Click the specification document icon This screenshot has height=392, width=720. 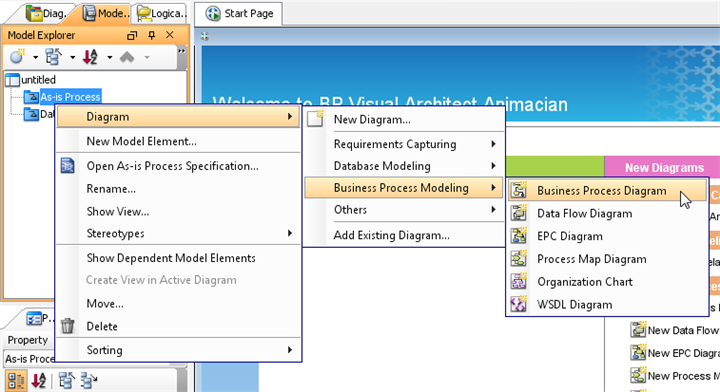click(x=68, y=166)
